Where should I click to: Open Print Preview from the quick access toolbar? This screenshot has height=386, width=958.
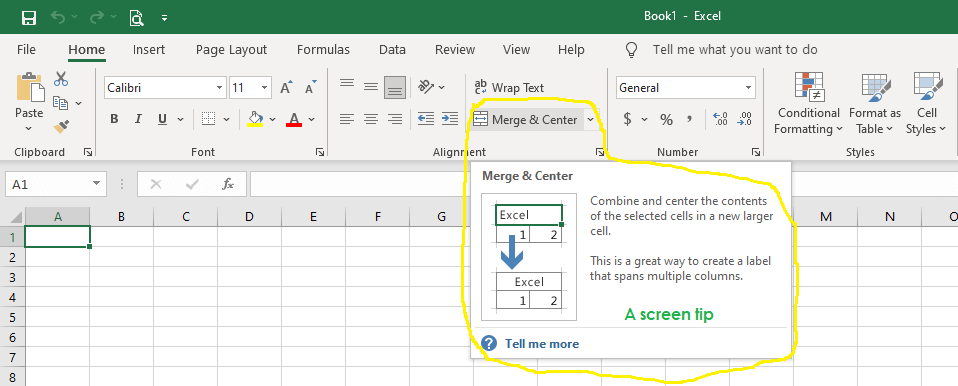[136, 18]
